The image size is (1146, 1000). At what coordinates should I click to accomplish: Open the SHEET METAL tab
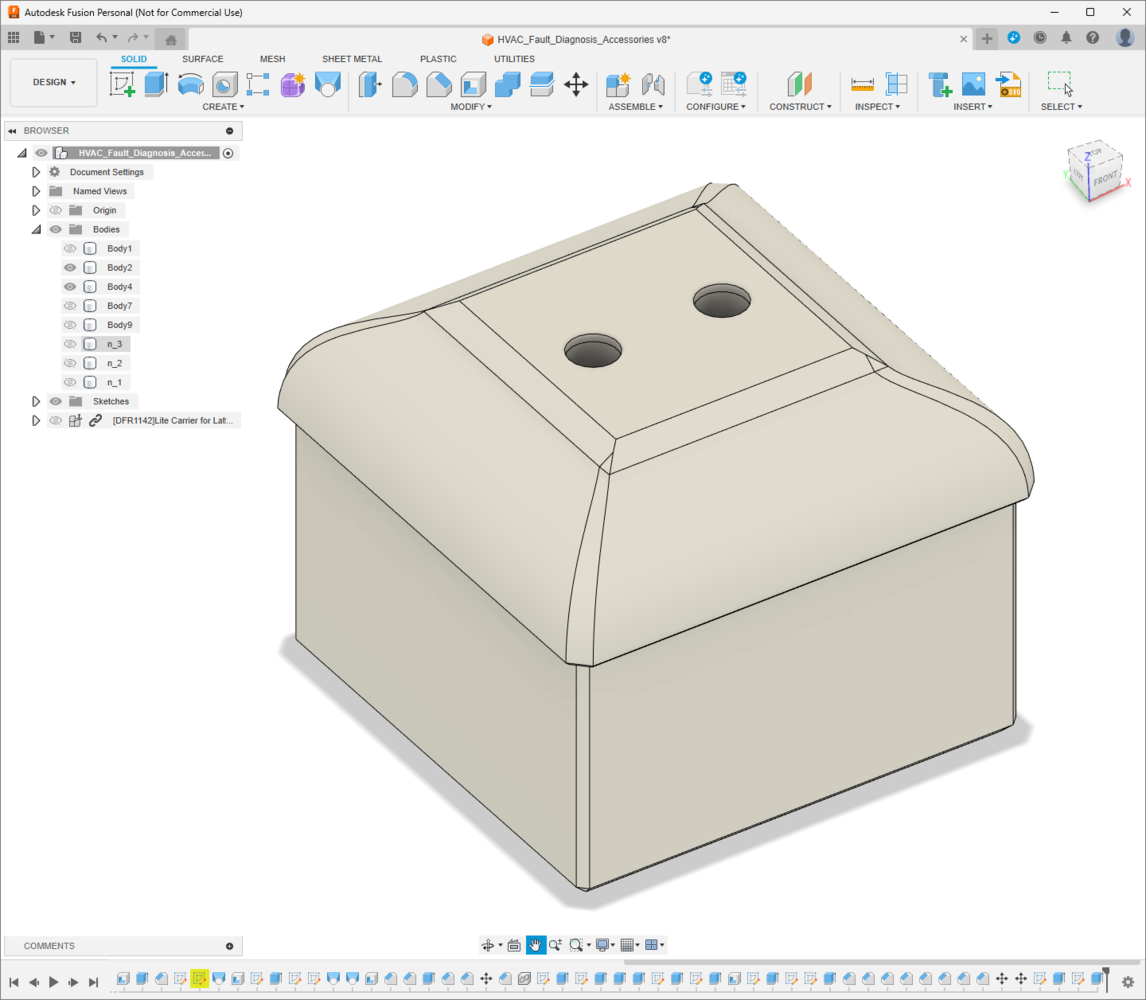coord(352,59)
